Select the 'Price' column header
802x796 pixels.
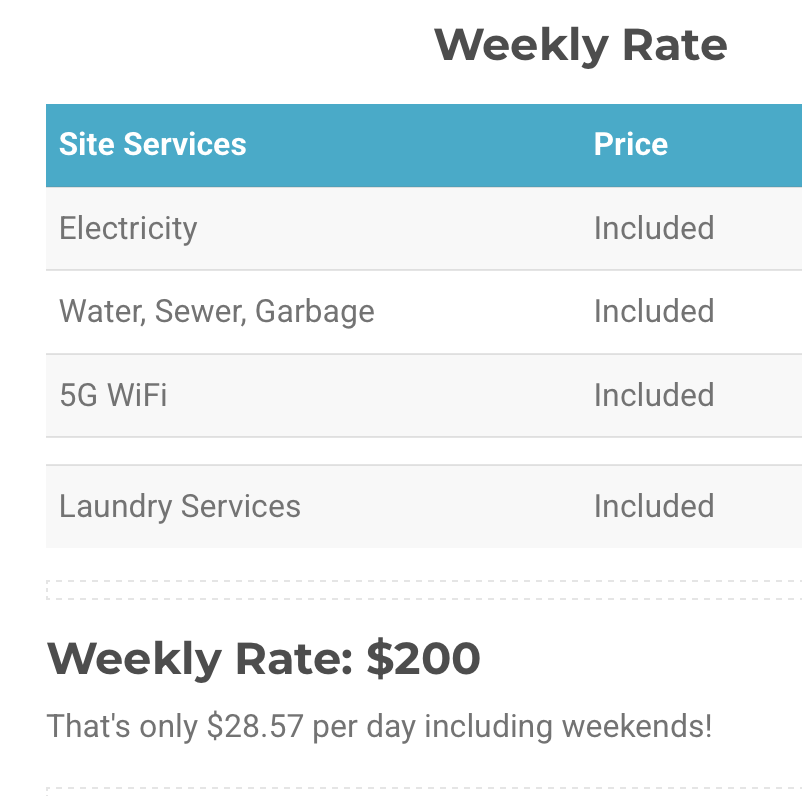pos(630,144)
